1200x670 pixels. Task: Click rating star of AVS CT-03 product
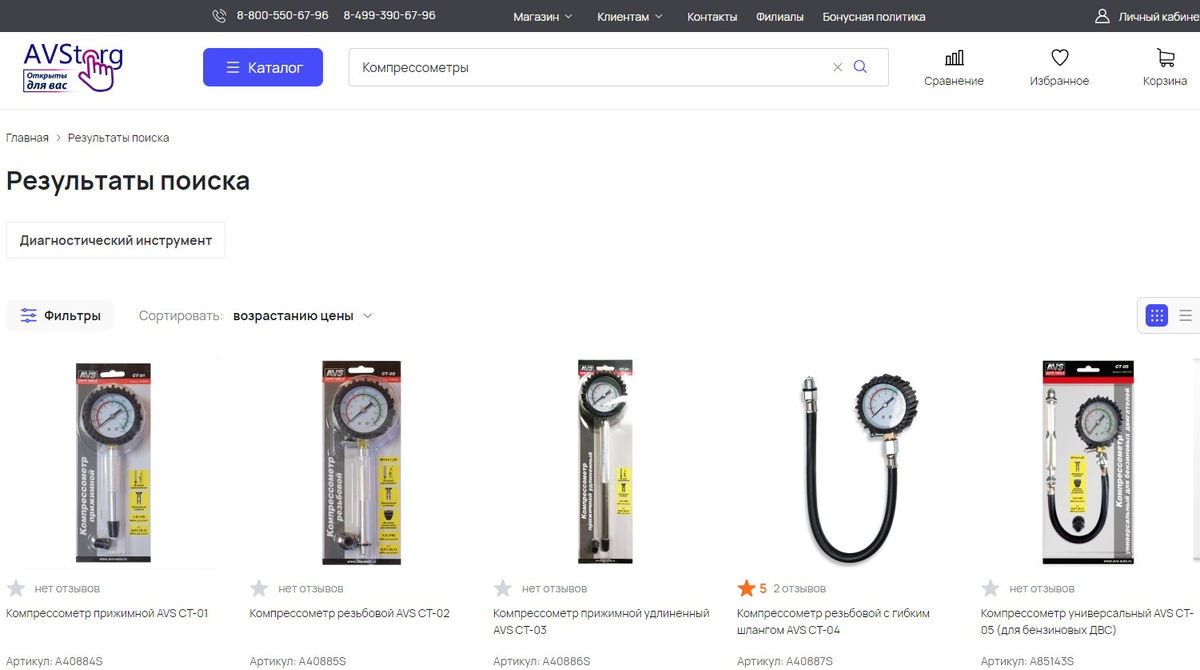pyautogui.click(x=503, y=588)
